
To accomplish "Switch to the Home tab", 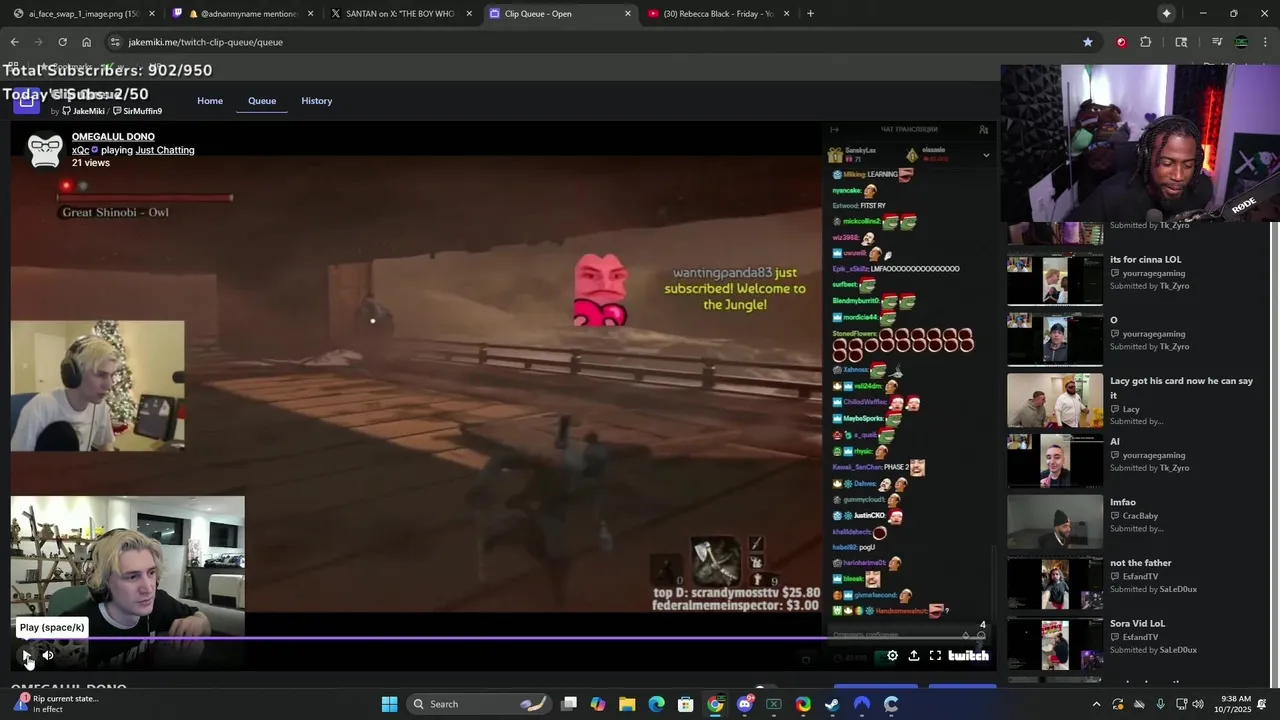I will click(x=210, y=101).
